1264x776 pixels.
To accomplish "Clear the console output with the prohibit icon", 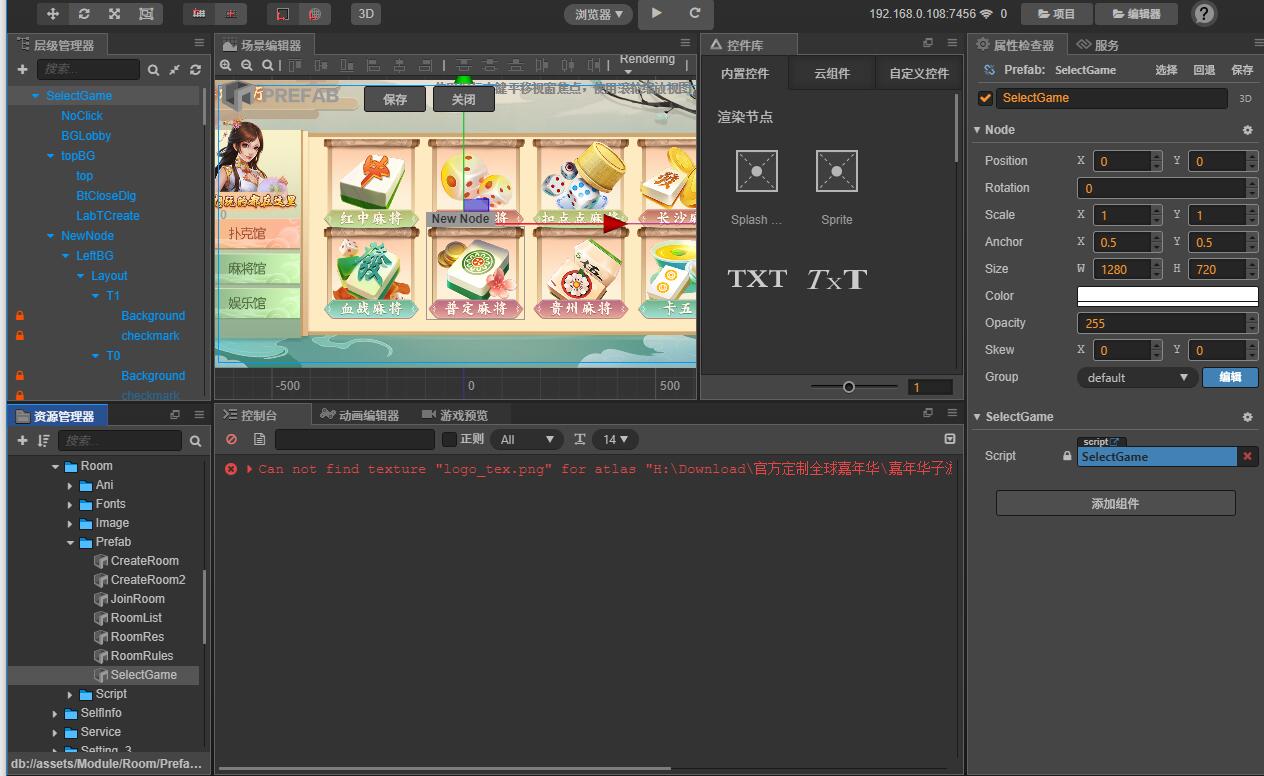I will tap(232, 439).
